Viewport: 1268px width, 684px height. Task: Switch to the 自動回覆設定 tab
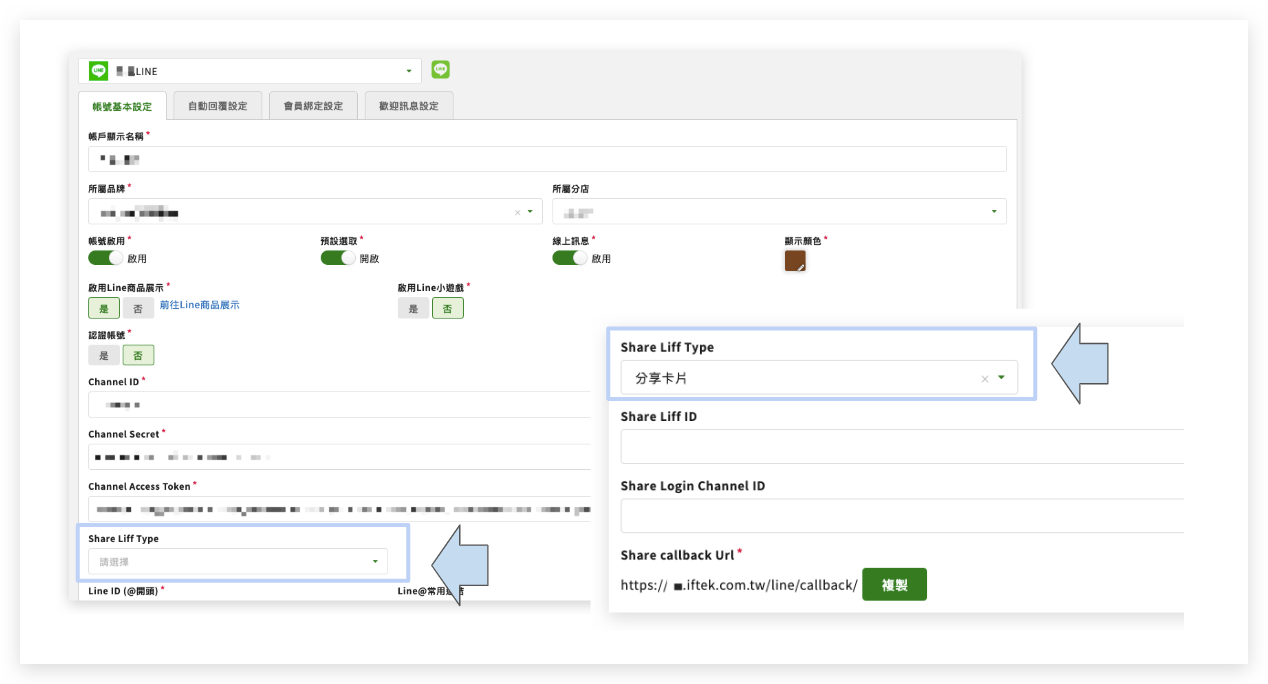pos(217,106)
